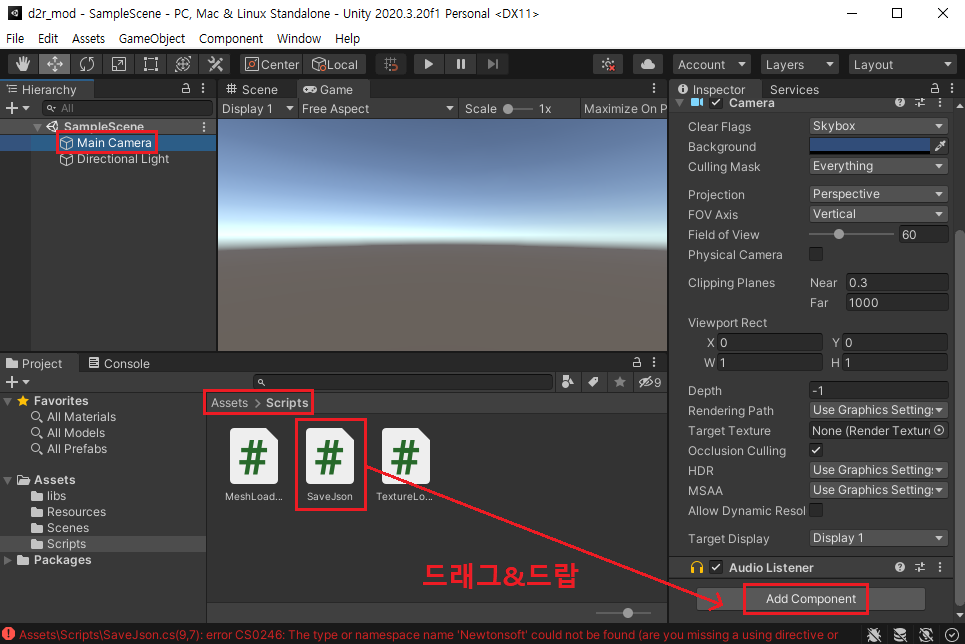Open Audio Listener component options menu
Screen dimensions: 965x644
click(940, 567)
